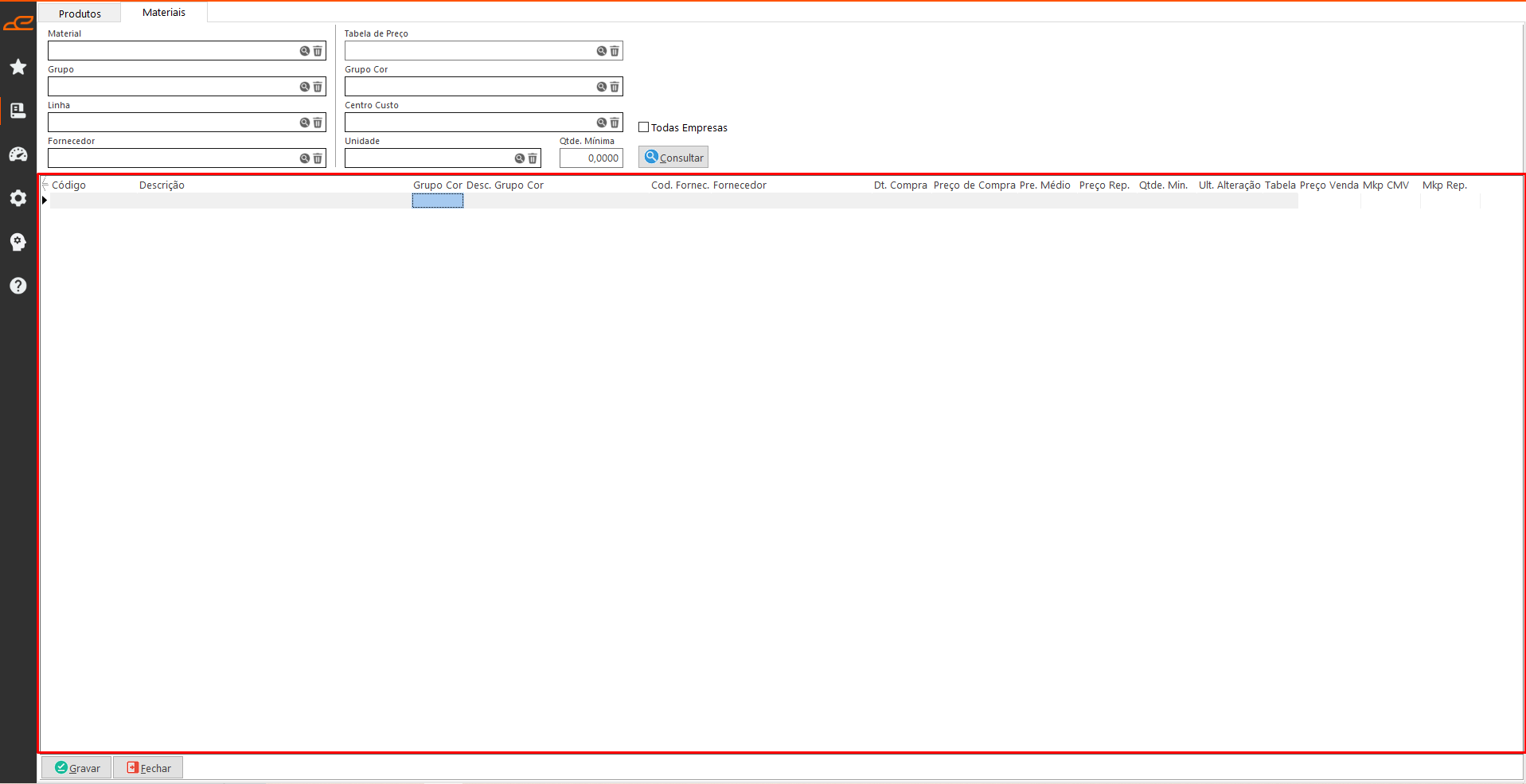1526x784 pixels.
Task: Select the Materiais tab
Action: pos(164,13)
